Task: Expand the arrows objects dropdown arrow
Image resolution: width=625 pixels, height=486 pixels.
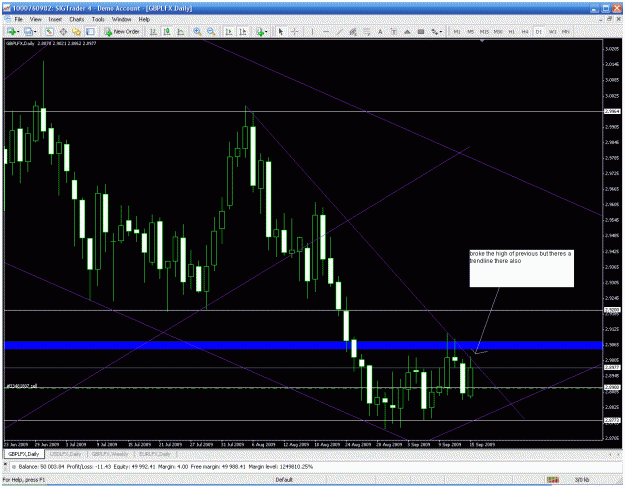Action: (441, 32)
